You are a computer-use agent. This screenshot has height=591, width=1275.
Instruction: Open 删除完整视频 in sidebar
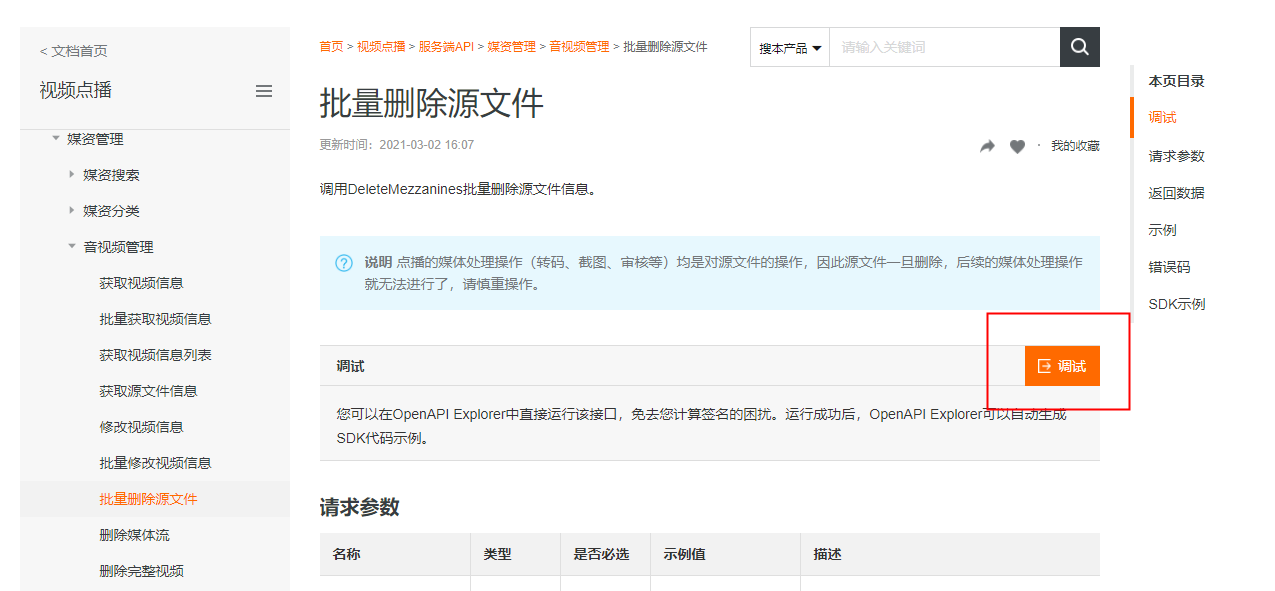pyautogui.click(x=141, y=571)
